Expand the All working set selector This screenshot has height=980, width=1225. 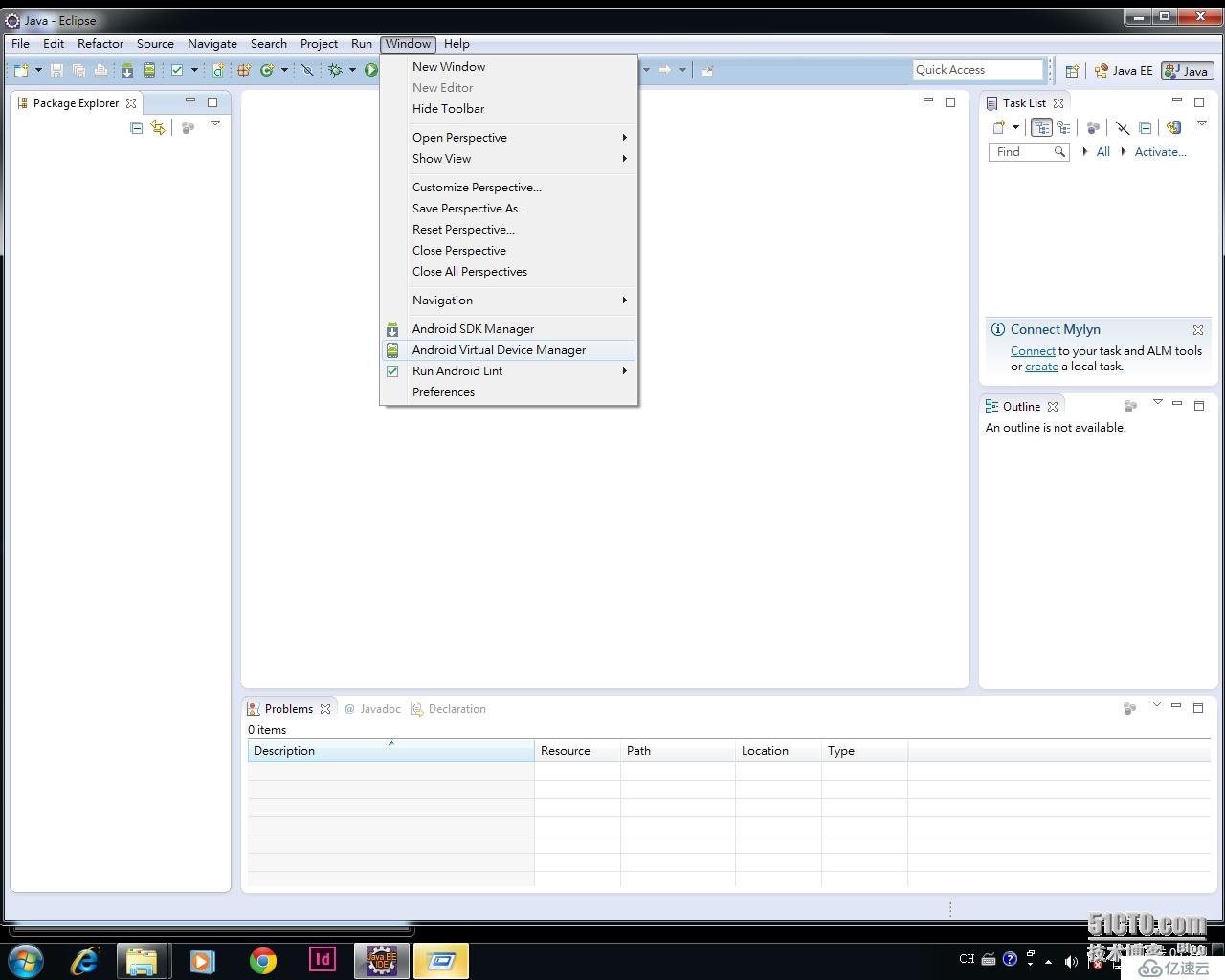(1085, 151)
